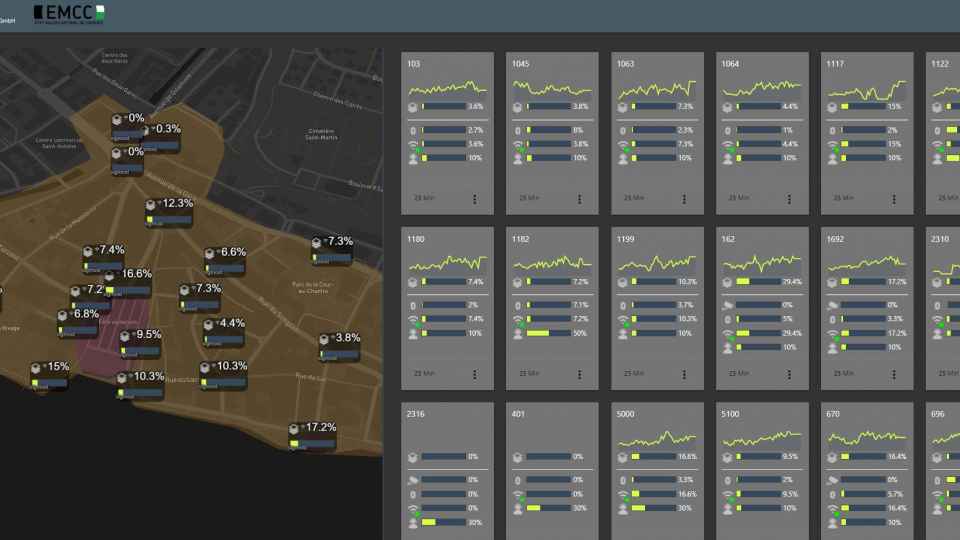Click the Wi-Fi icon in card 103
The image size is (960, 540).
pyautogui.click(x=414, y=145)
